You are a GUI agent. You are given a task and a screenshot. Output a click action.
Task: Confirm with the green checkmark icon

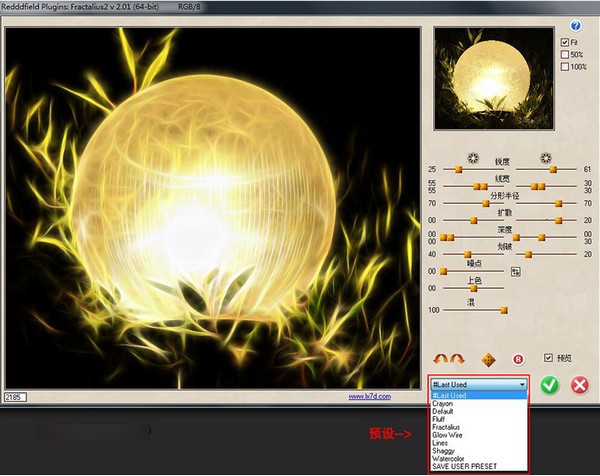click(548, 385)
